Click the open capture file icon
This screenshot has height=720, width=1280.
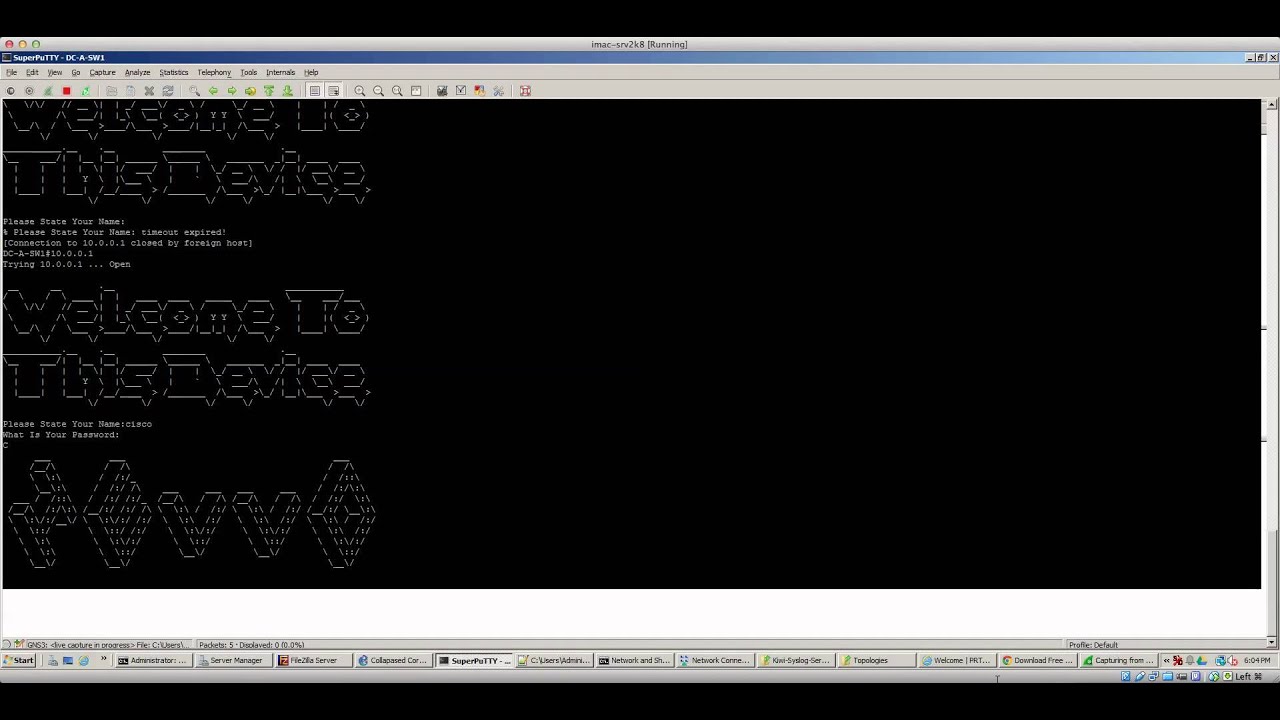[x=112, y=91]
